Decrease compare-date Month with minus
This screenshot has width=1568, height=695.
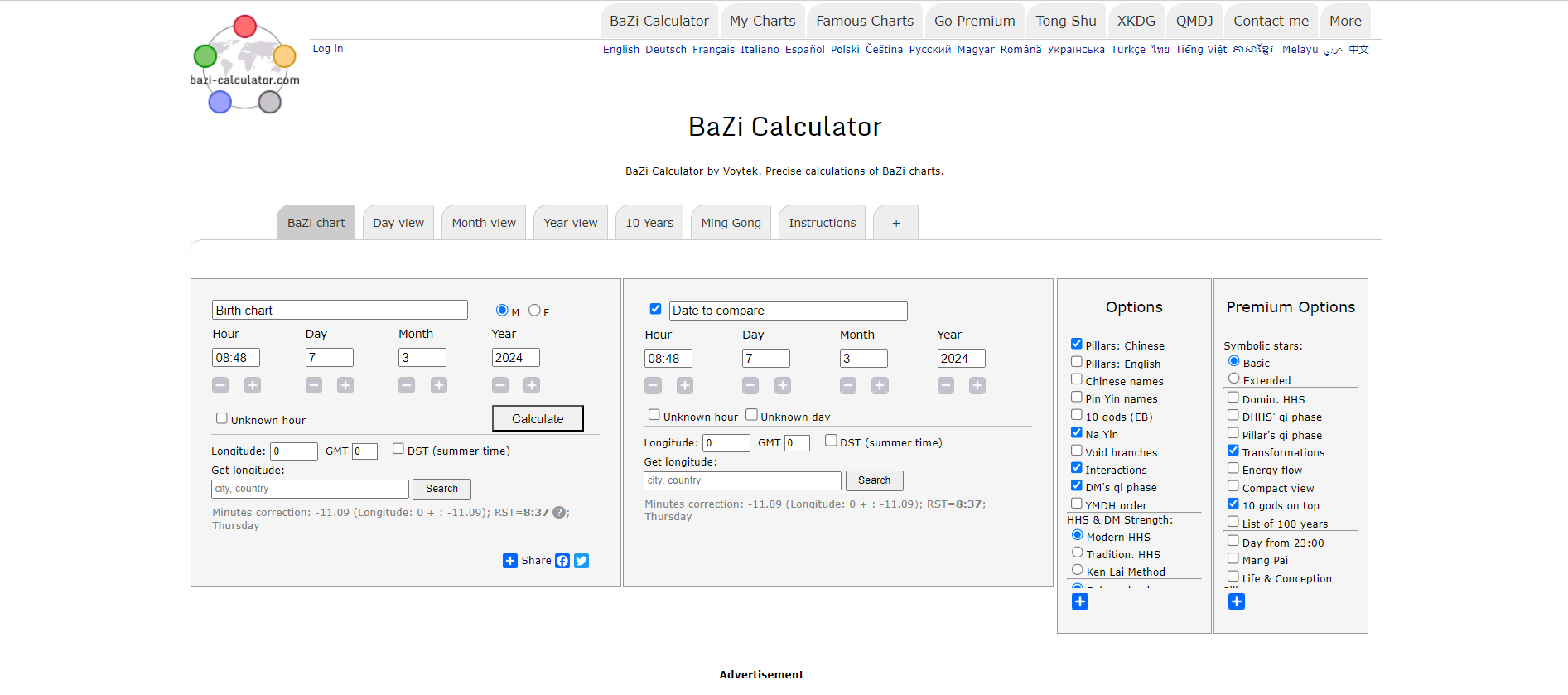(848, 385)
